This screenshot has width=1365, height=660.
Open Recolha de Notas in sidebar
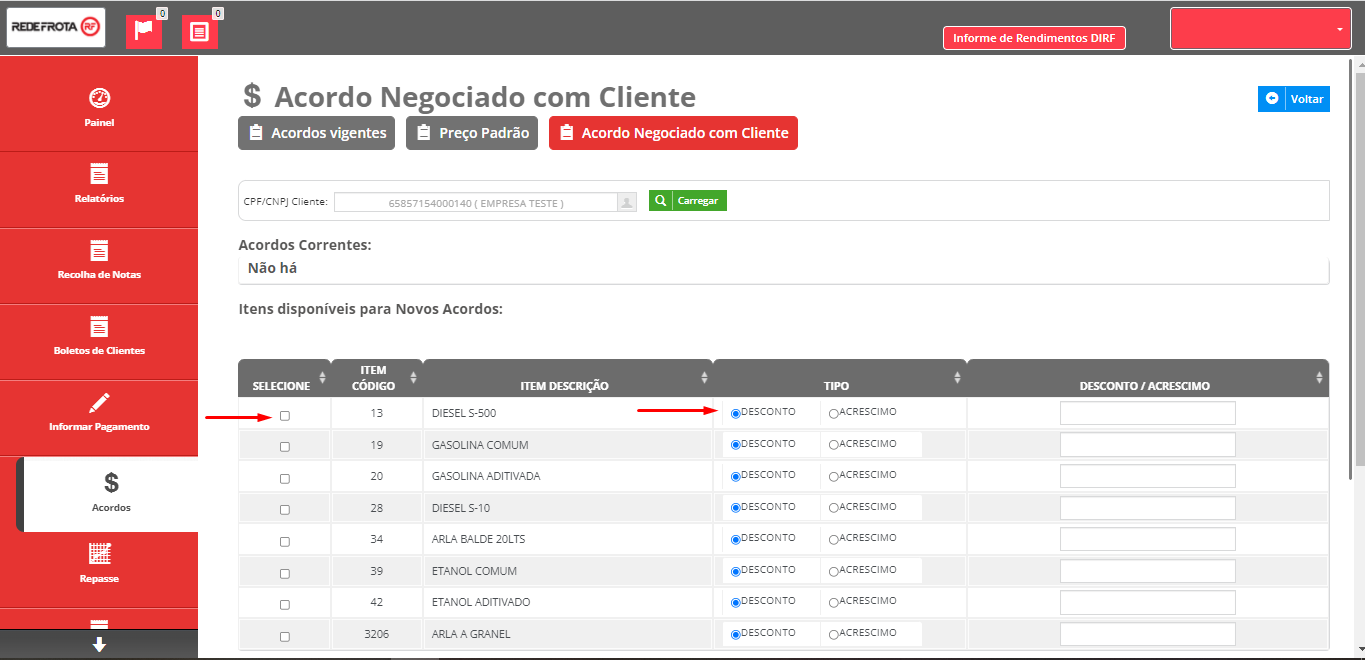(99, 260)
